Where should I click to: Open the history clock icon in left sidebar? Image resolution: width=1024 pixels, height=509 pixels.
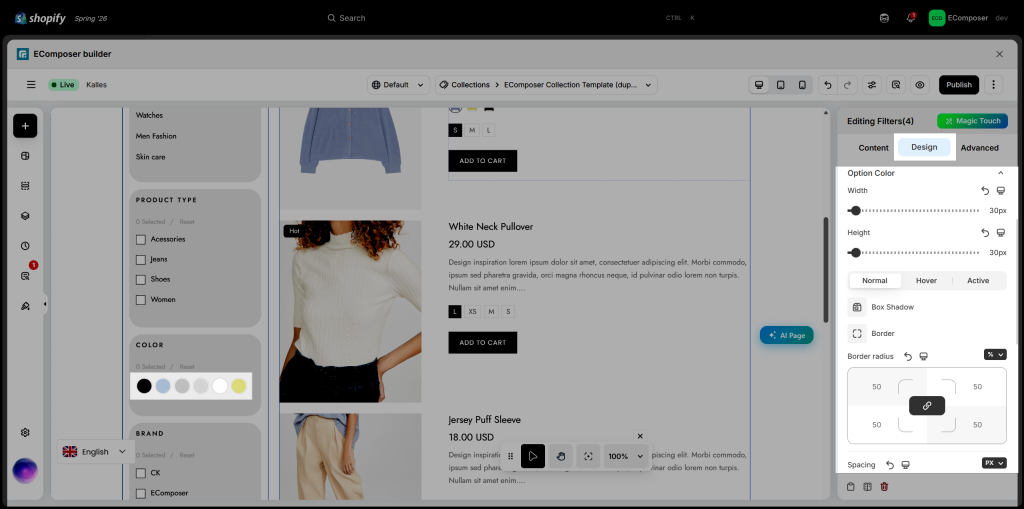(x=25, y=246)
